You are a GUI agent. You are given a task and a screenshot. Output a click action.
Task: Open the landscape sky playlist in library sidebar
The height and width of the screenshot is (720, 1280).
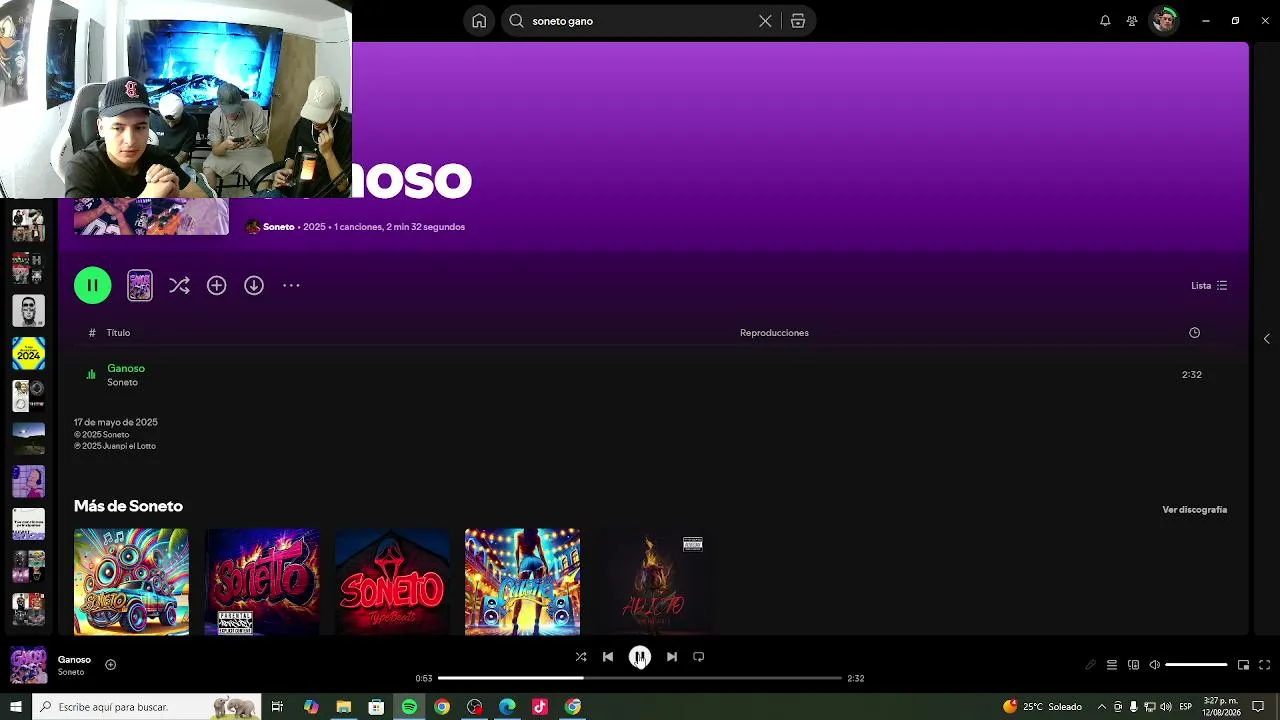(28, 439)
